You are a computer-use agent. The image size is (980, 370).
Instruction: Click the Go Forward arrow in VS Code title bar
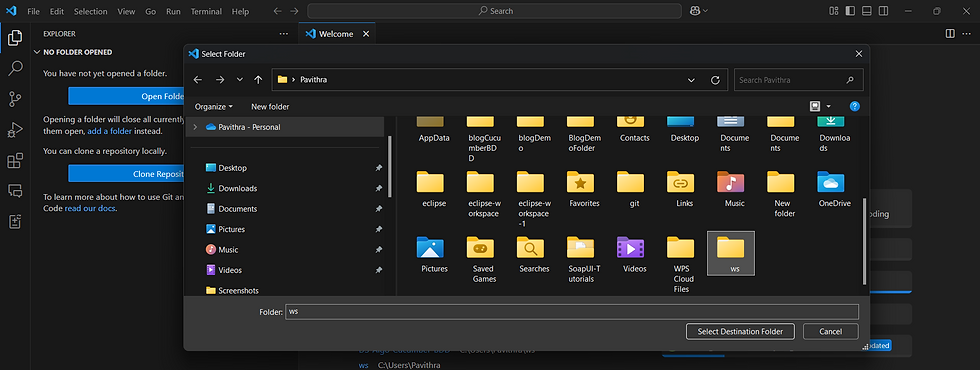[294, 11]
